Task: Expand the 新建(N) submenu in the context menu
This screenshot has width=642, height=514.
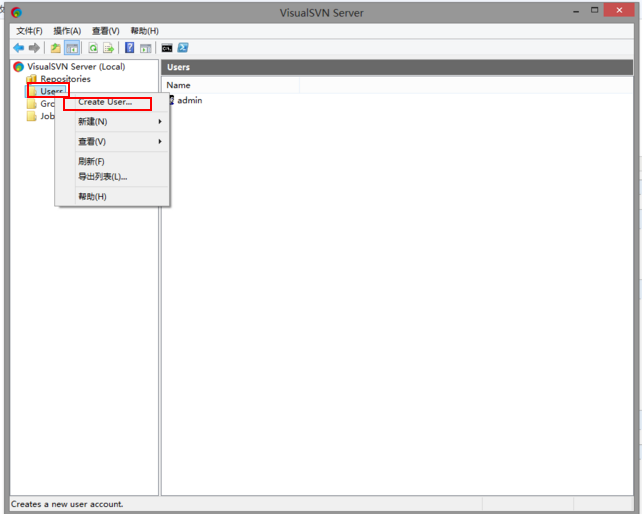Action: (112, 122)
